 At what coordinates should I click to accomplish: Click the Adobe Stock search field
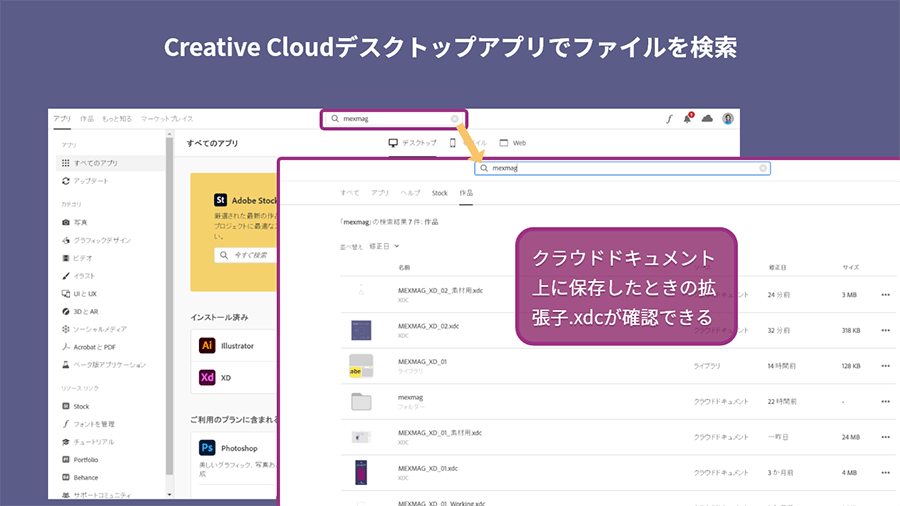(245, 256)
